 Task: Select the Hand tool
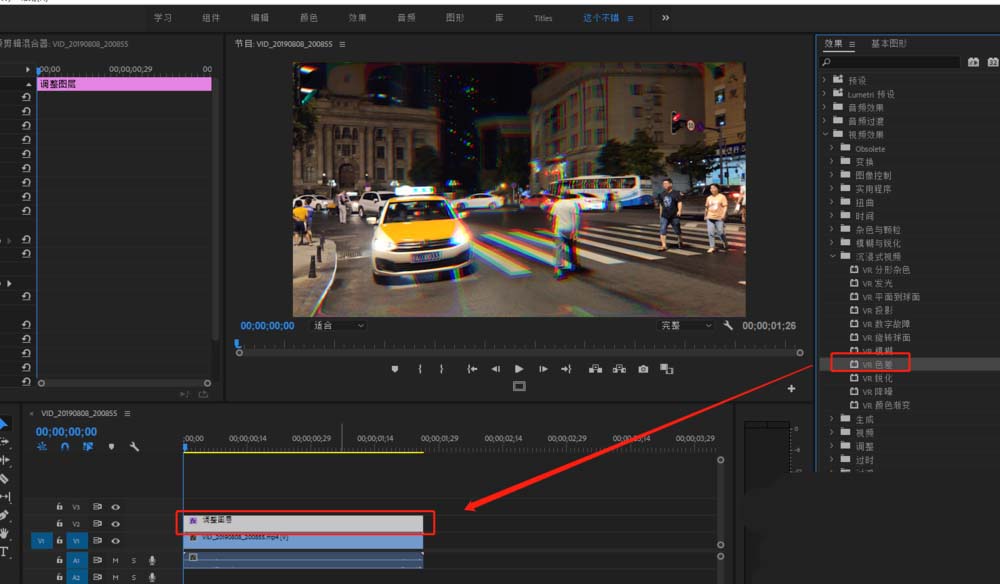(4, 533)
